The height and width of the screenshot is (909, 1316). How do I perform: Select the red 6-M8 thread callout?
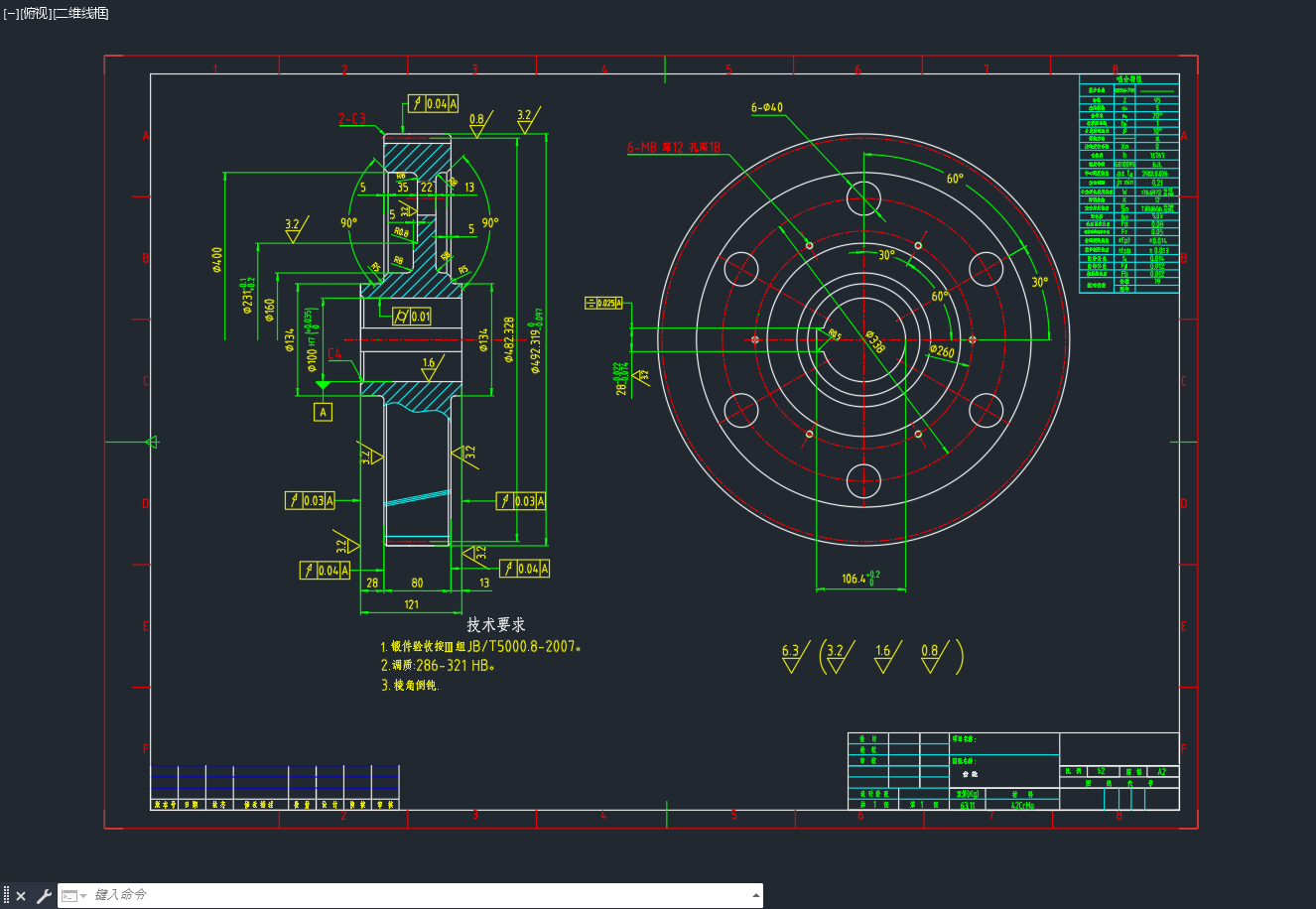674,148
